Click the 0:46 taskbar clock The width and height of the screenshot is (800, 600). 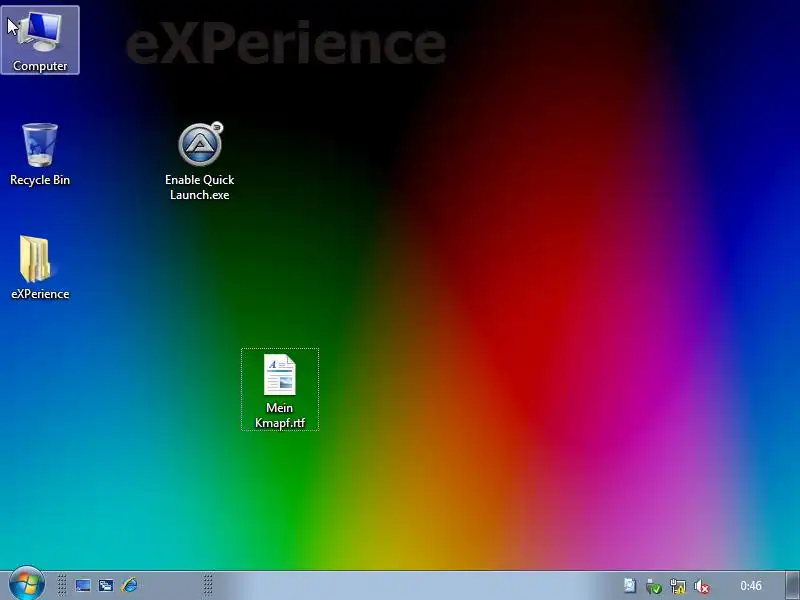751,586
